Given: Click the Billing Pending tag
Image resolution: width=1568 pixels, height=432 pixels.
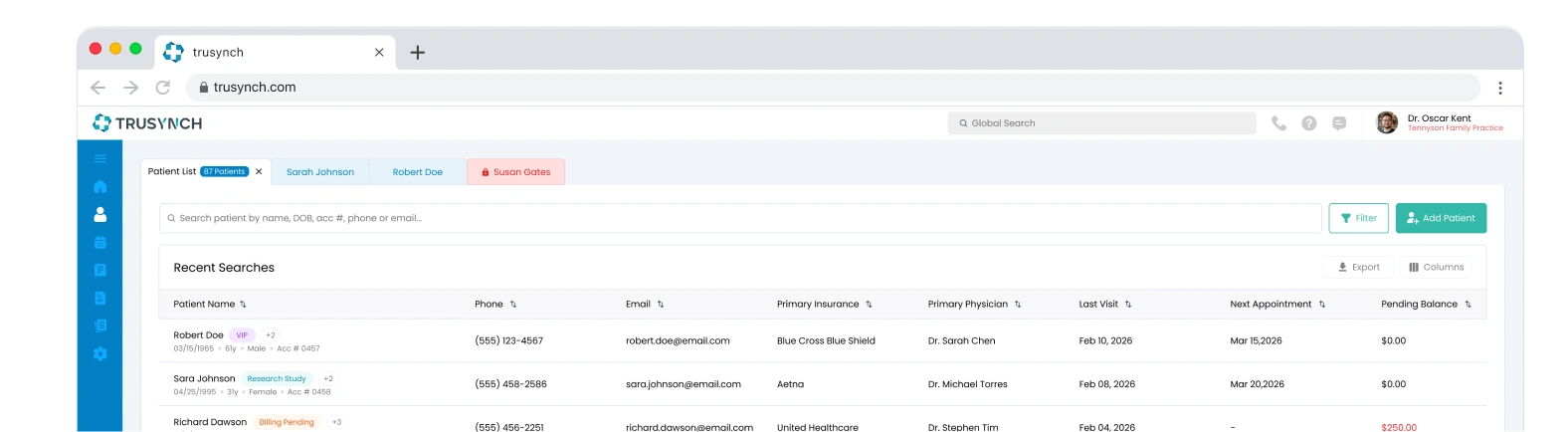Looking at the screenshot, I should click(x=287, y=423).
